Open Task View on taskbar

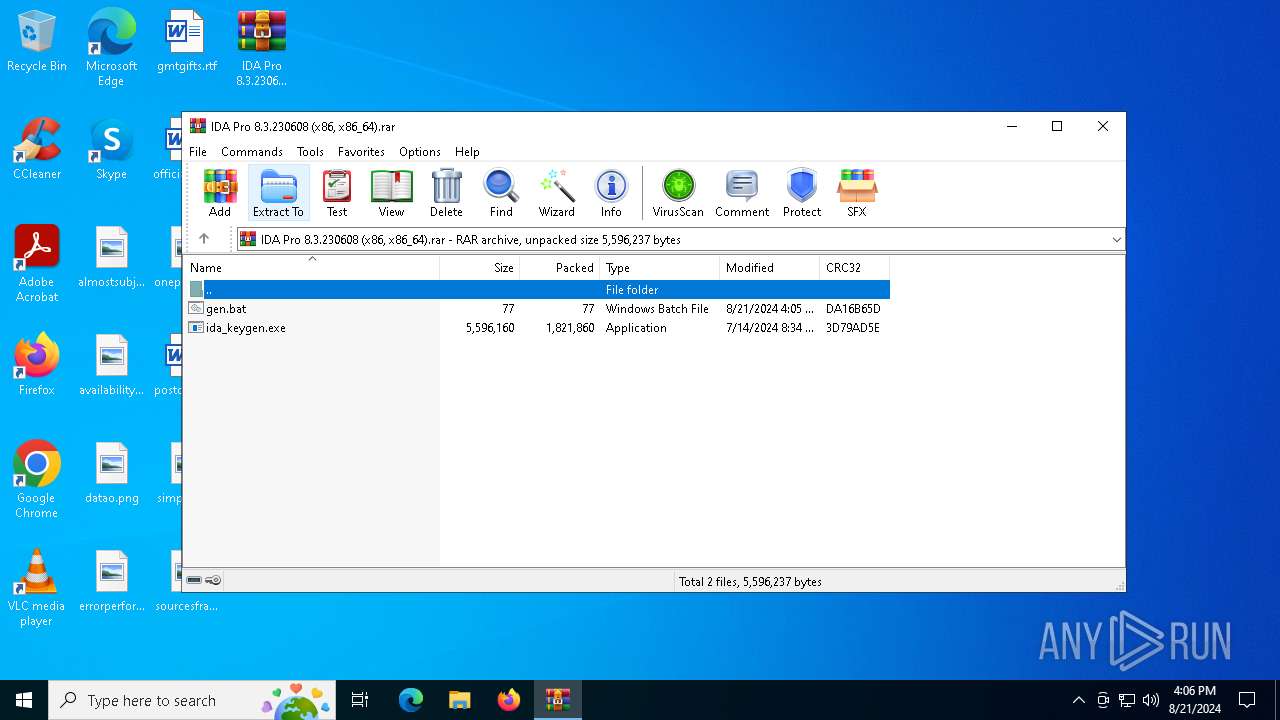(x=360, y=700)
